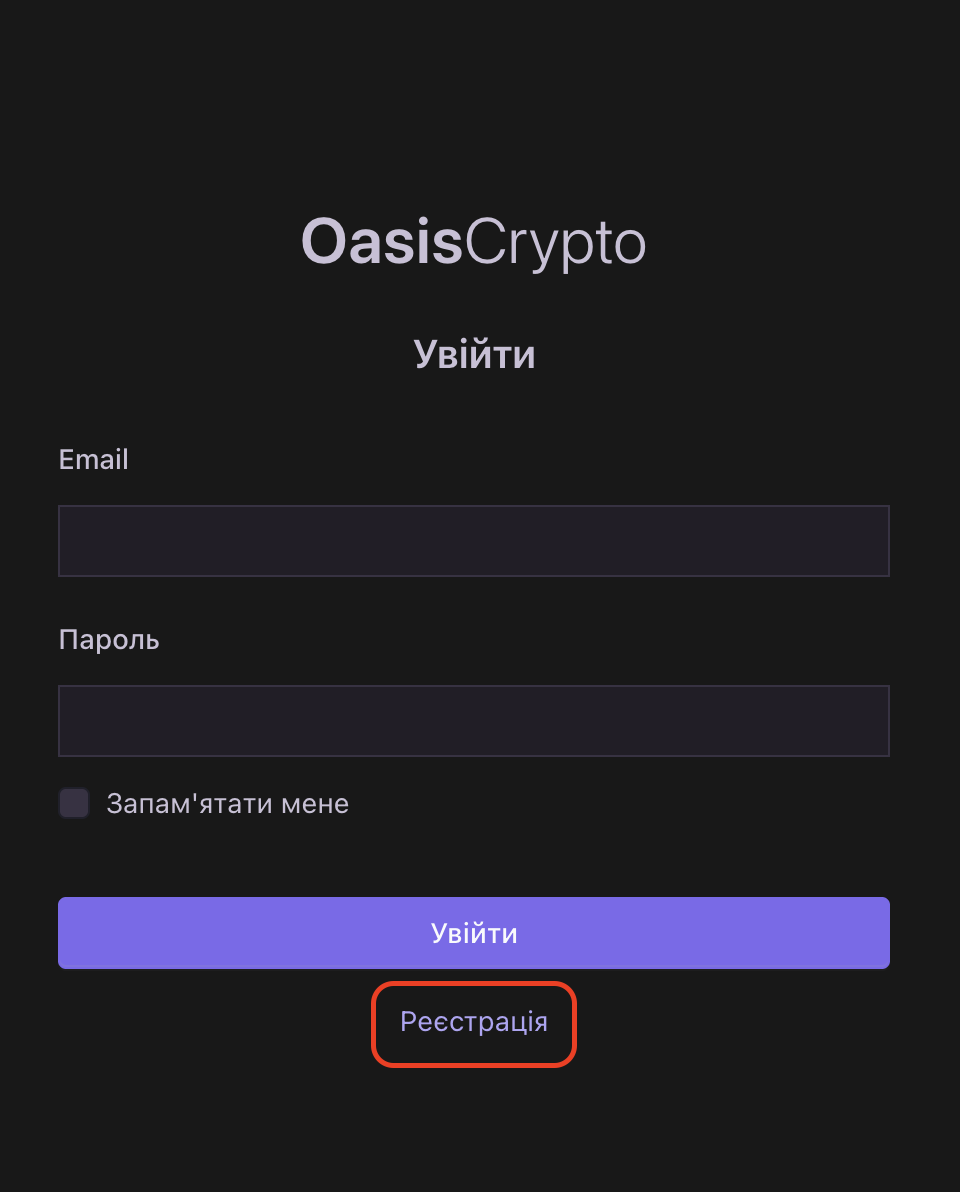Click the OasisCrypto logo
Viewport: 960px width, 1192px height.
coord(474,243)
